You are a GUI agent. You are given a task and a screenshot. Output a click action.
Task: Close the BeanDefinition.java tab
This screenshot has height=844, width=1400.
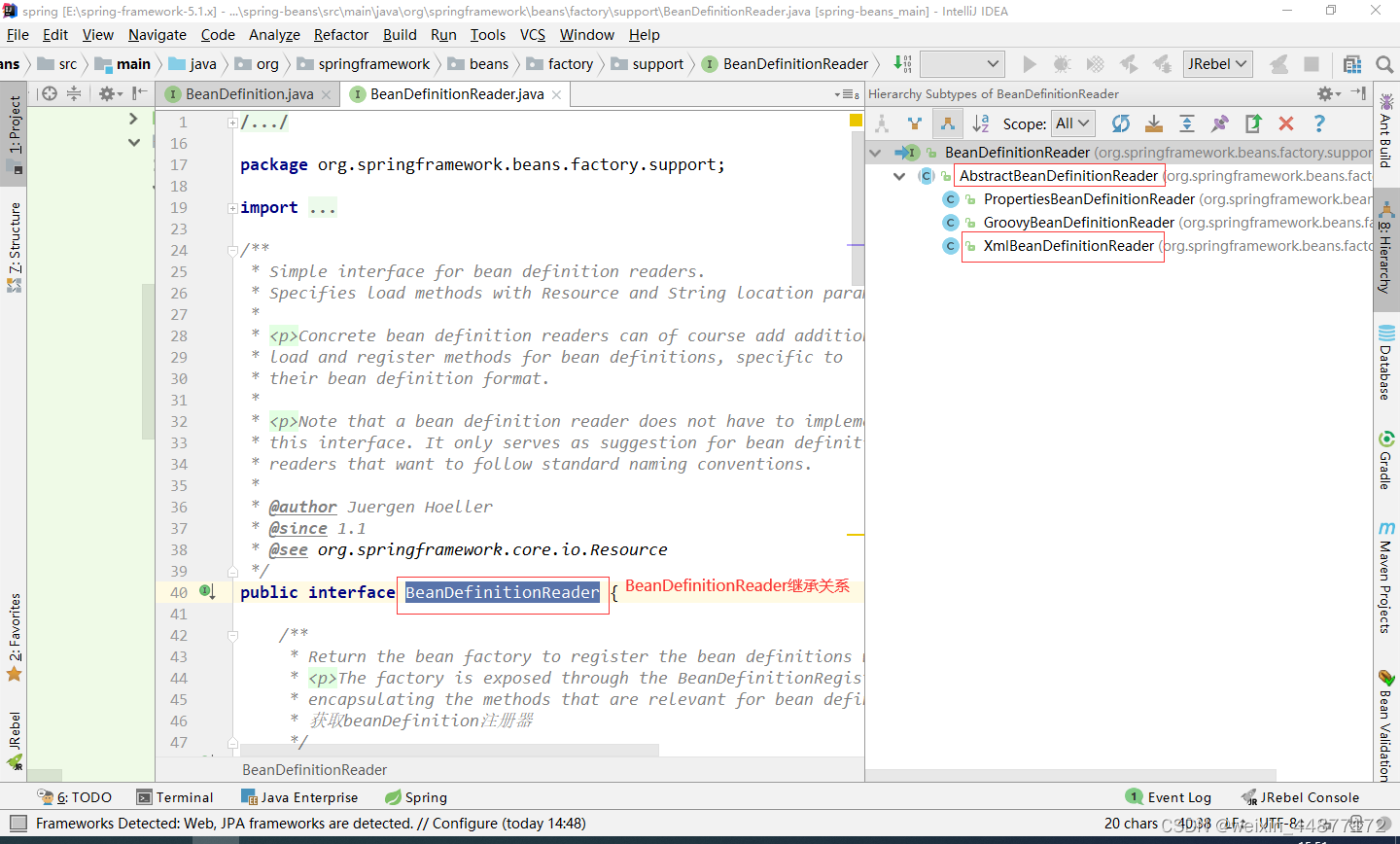tap(327, 95)
